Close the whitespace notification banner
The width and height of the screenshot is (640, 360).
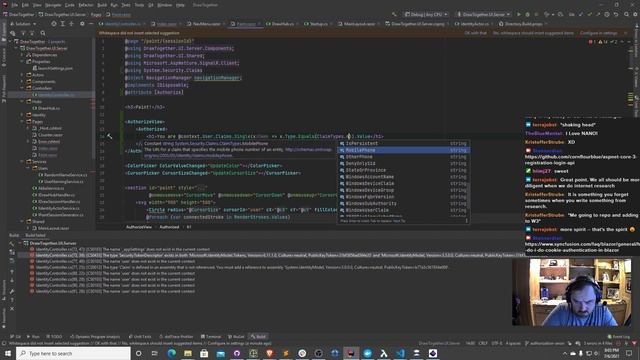pos(625,33)
